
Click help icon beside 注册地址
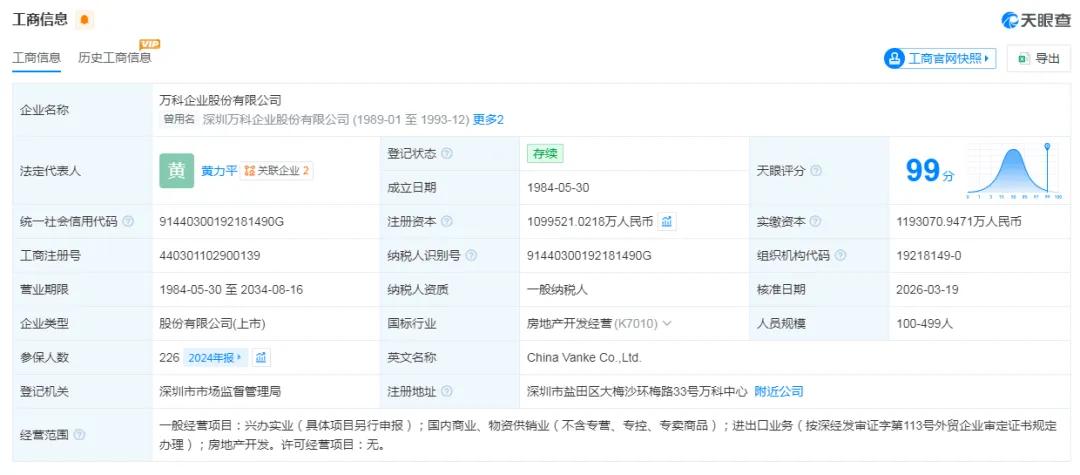click(x=446, y=392)
